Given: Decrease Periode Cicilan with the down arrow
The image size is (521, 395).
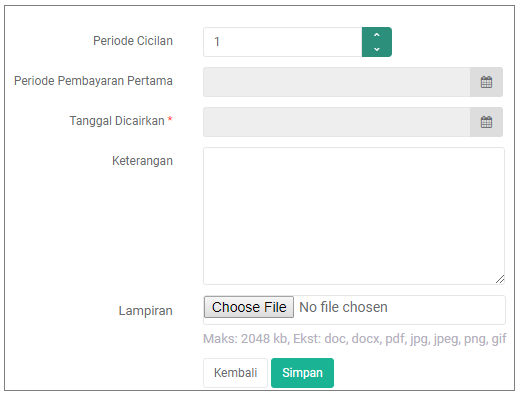Looking at the screenshot, I should [x=377, y=49].
